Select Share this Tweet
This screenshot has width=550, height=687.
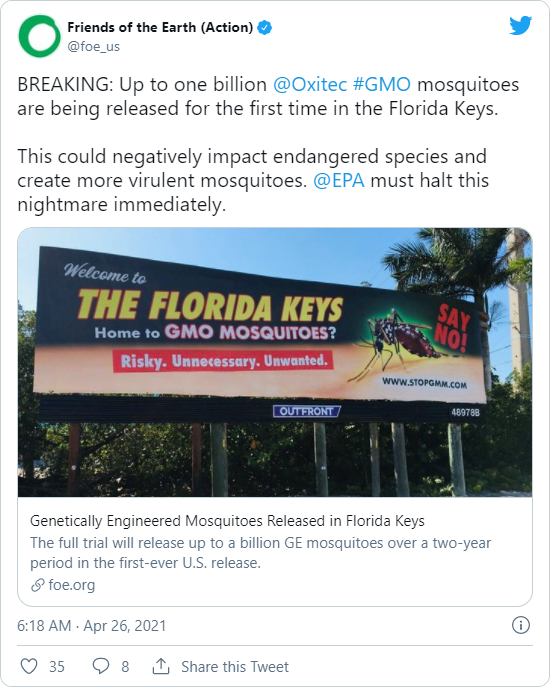pos(235,667)
